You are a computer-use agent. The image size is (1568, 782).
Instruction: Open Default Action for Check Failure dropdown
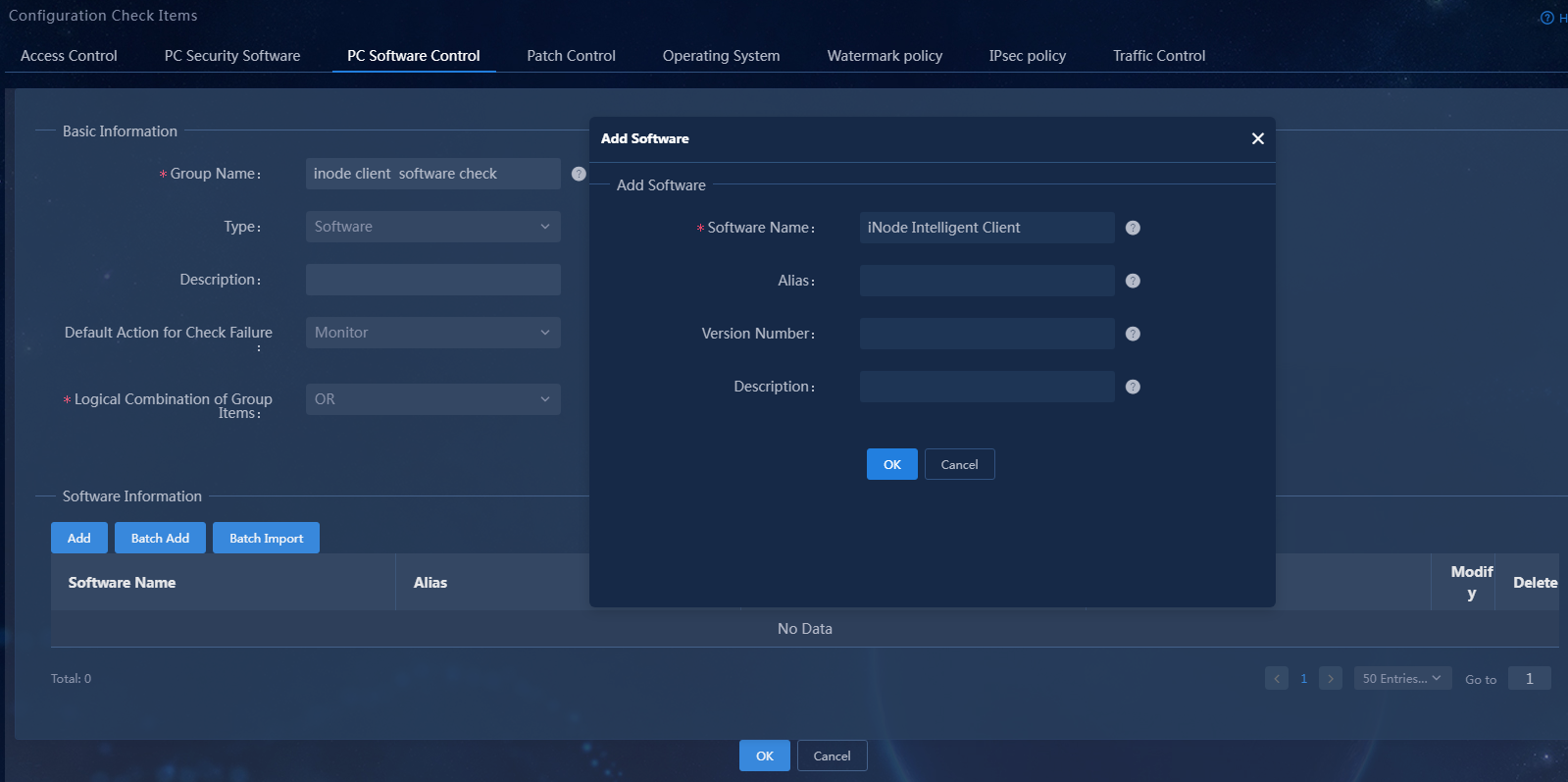pyautogui.click(x=433, y=333)
